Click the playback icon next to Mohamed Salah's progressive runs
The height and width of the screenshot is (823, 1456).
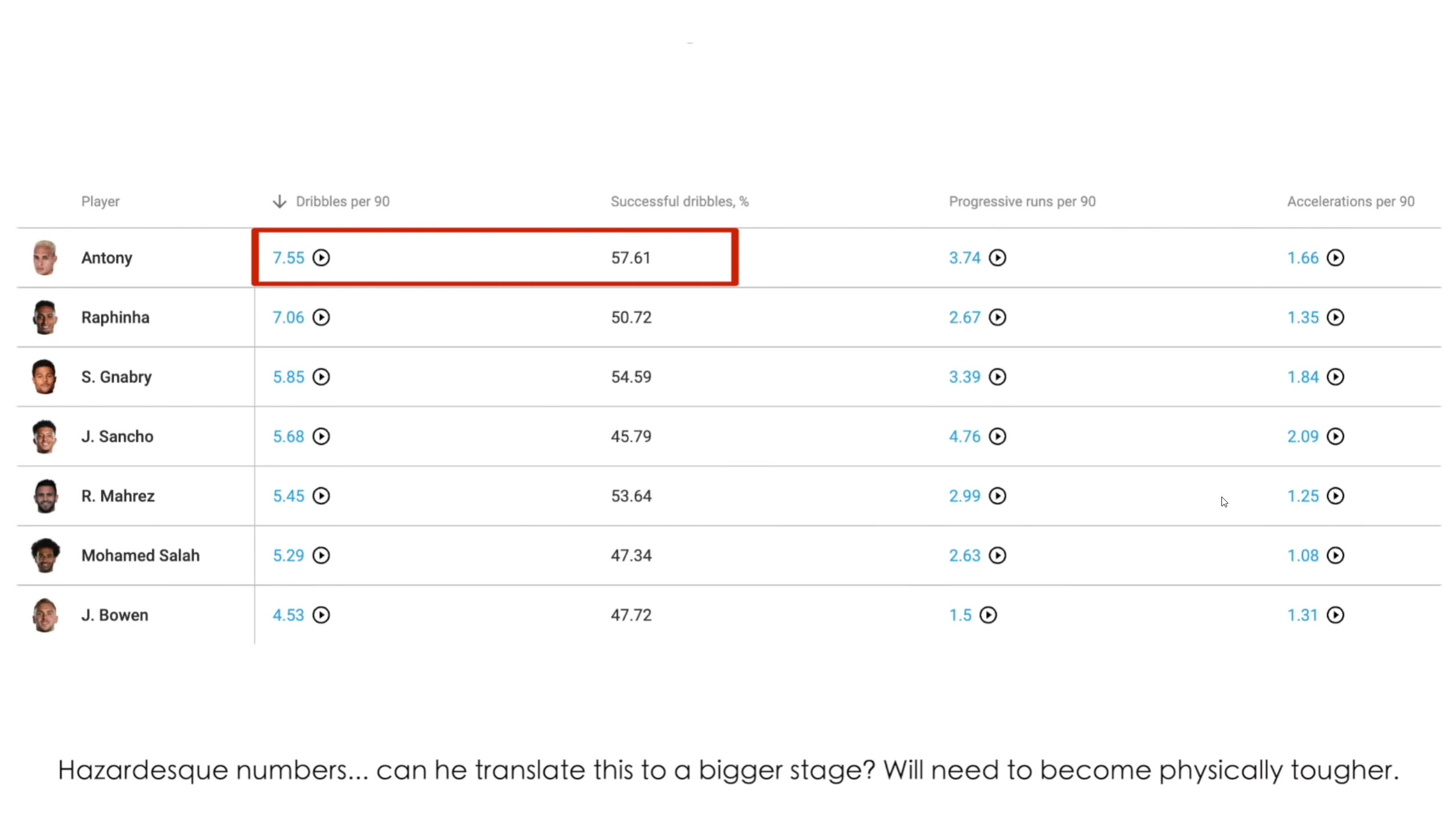[997, 555]
